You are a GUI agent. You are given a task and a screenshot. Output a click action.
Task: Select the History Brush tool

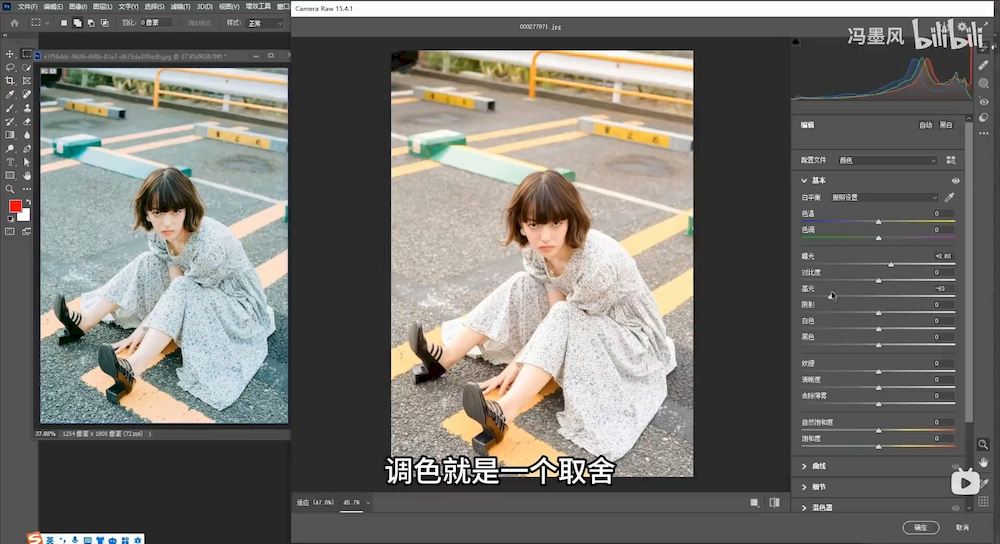click(x=10, y=121)
